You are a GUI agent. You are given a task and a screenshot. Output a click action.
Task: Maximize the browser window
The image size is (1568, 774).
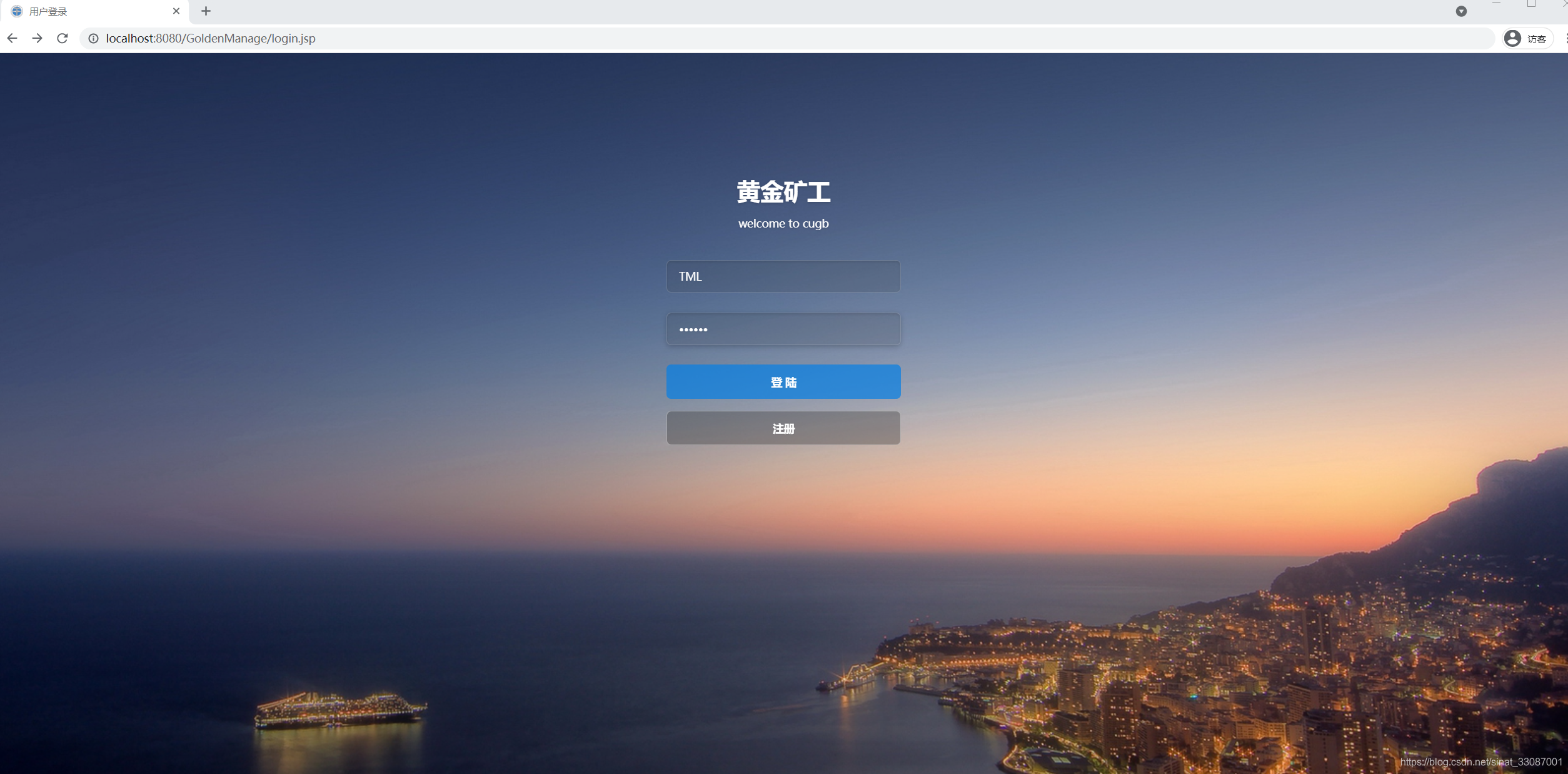click(1531, 4)
